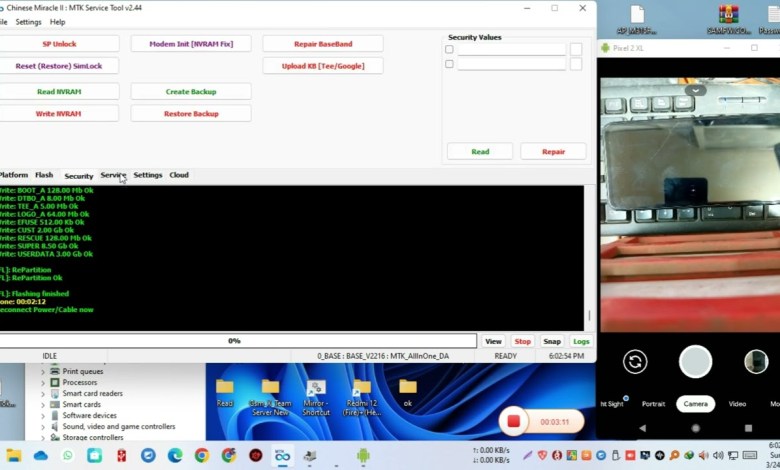Click the Create Backup button

(x=190, y=92)
